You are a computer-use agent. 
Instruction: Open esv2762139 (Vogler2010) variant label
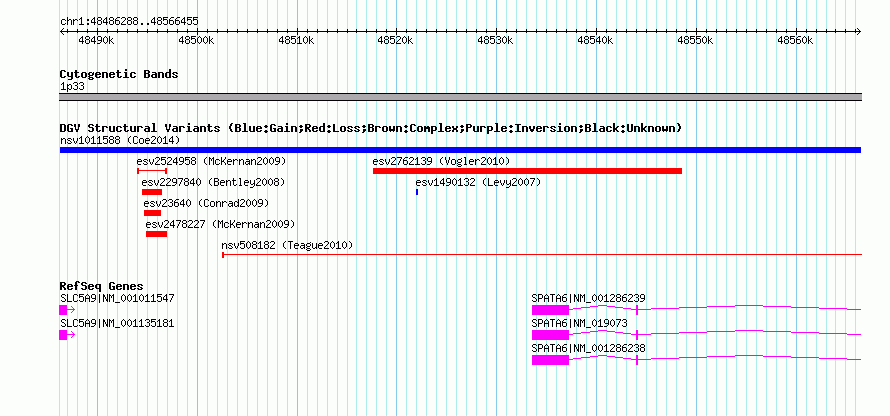pyautogui.click(x=442, y=161)
